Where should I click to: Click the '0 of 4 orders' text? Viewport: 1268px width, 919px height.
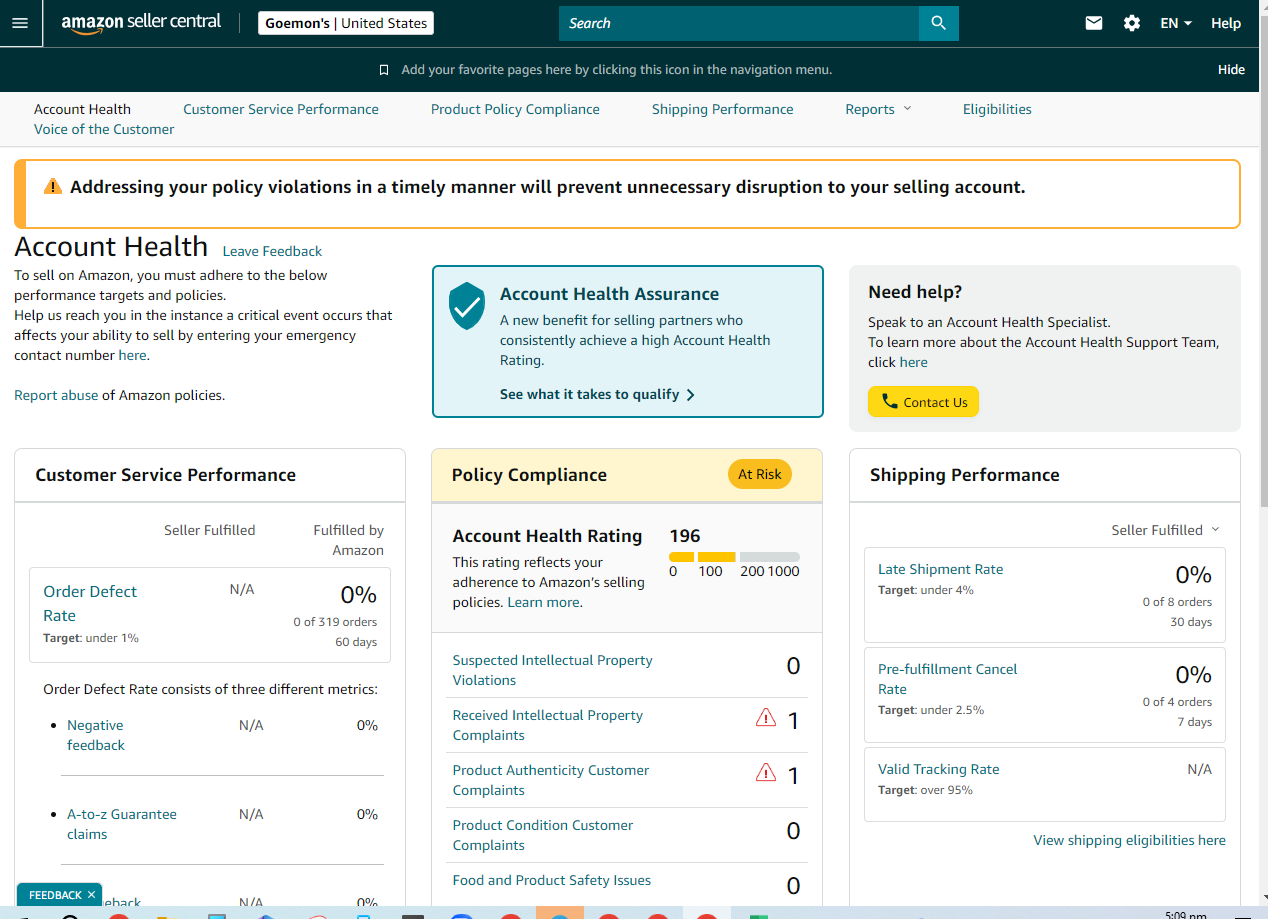point(1177,702)
